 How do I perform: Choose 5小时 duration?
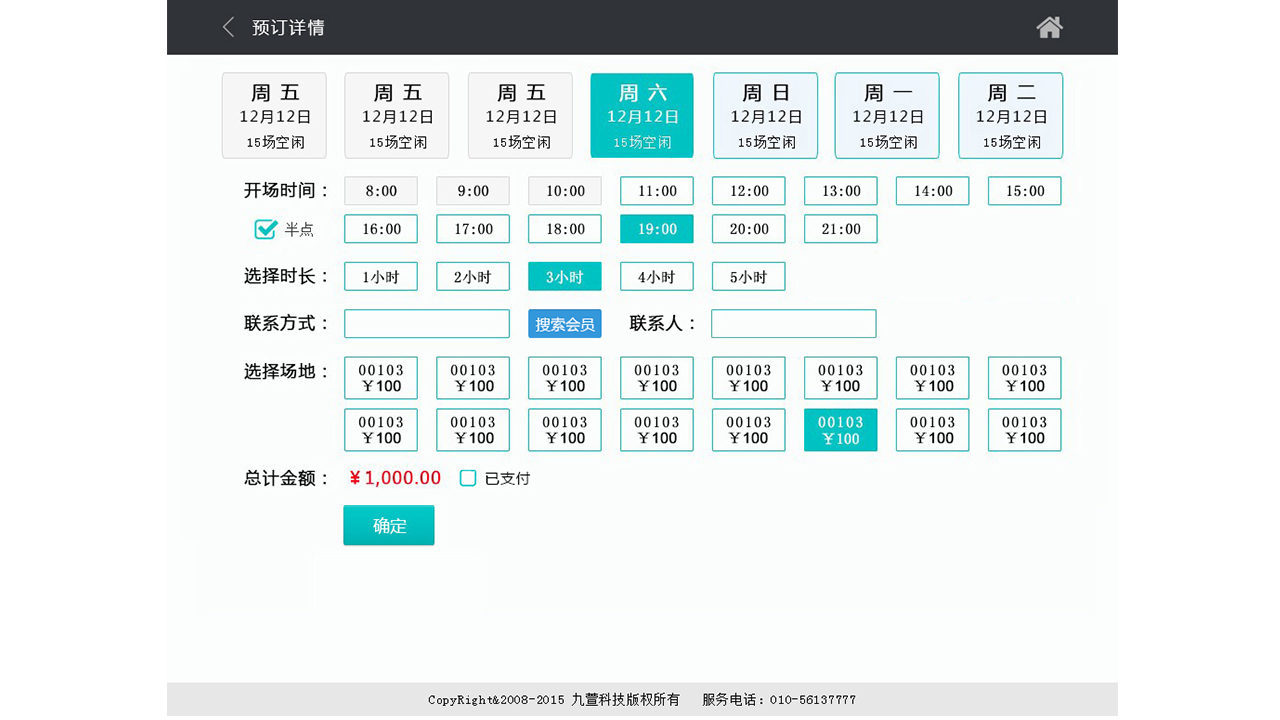pos(749,276)
